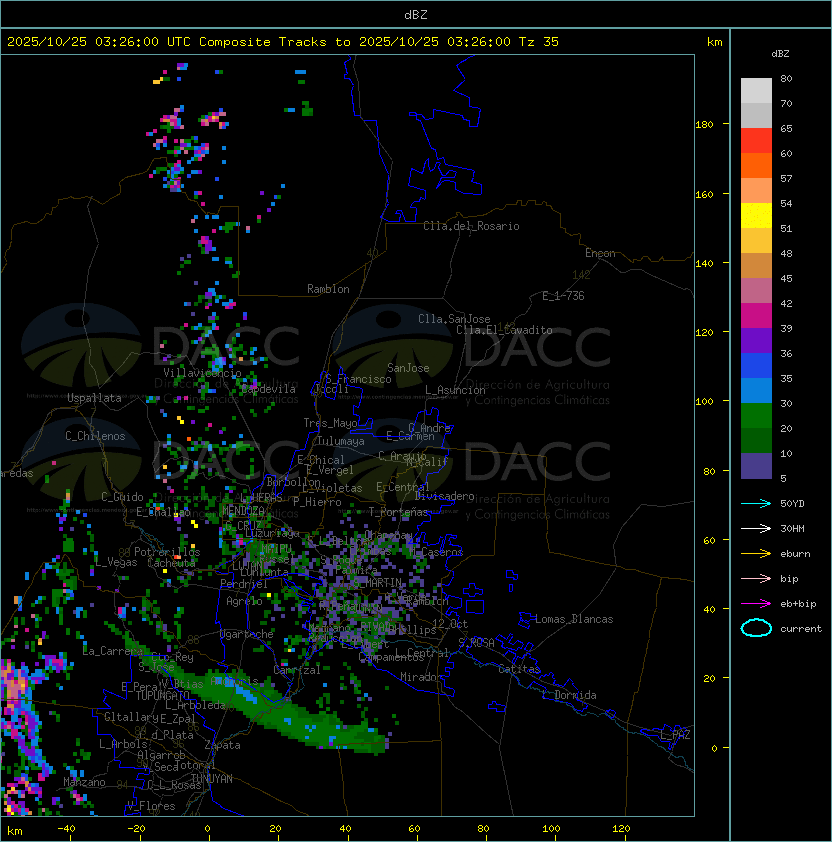Click the La_Carrera place label
The image size is (832, 842).
click(x=112, y=651)
